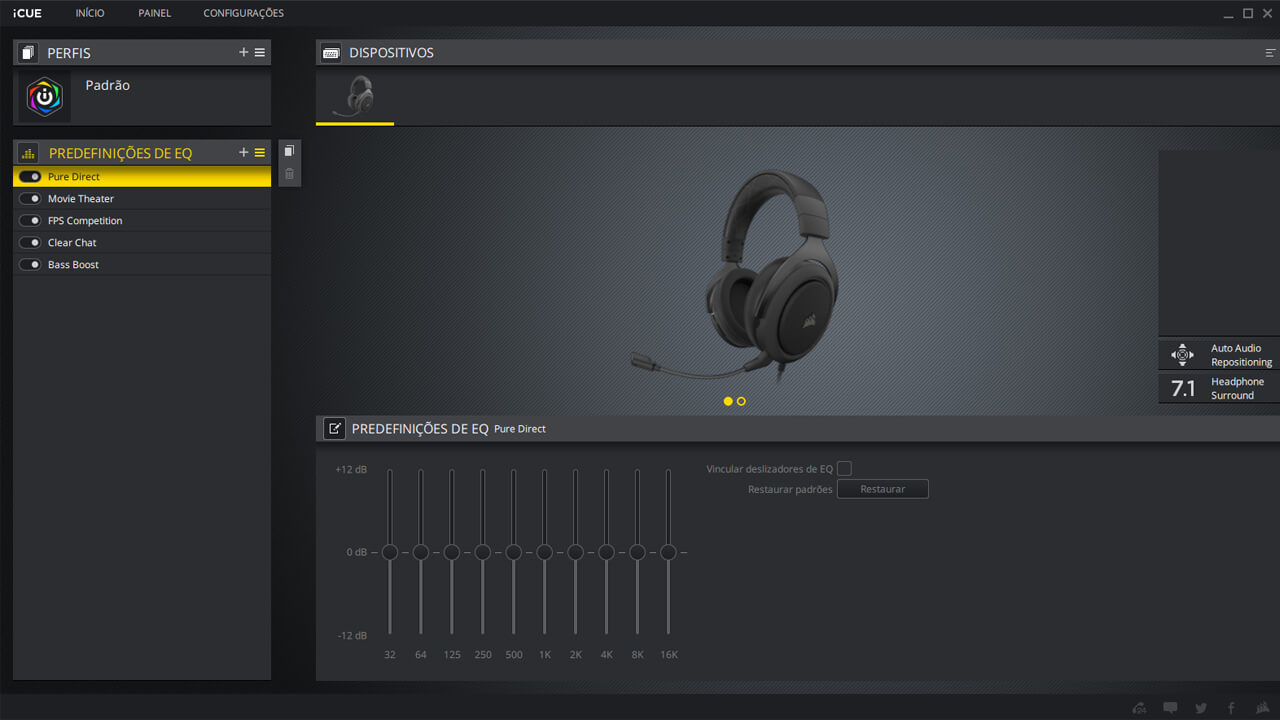The height and width of the screenshot is (720, 1280).
Task: Go to the Configurações menu
Action: pyautogui.click(x=243, y=13)
